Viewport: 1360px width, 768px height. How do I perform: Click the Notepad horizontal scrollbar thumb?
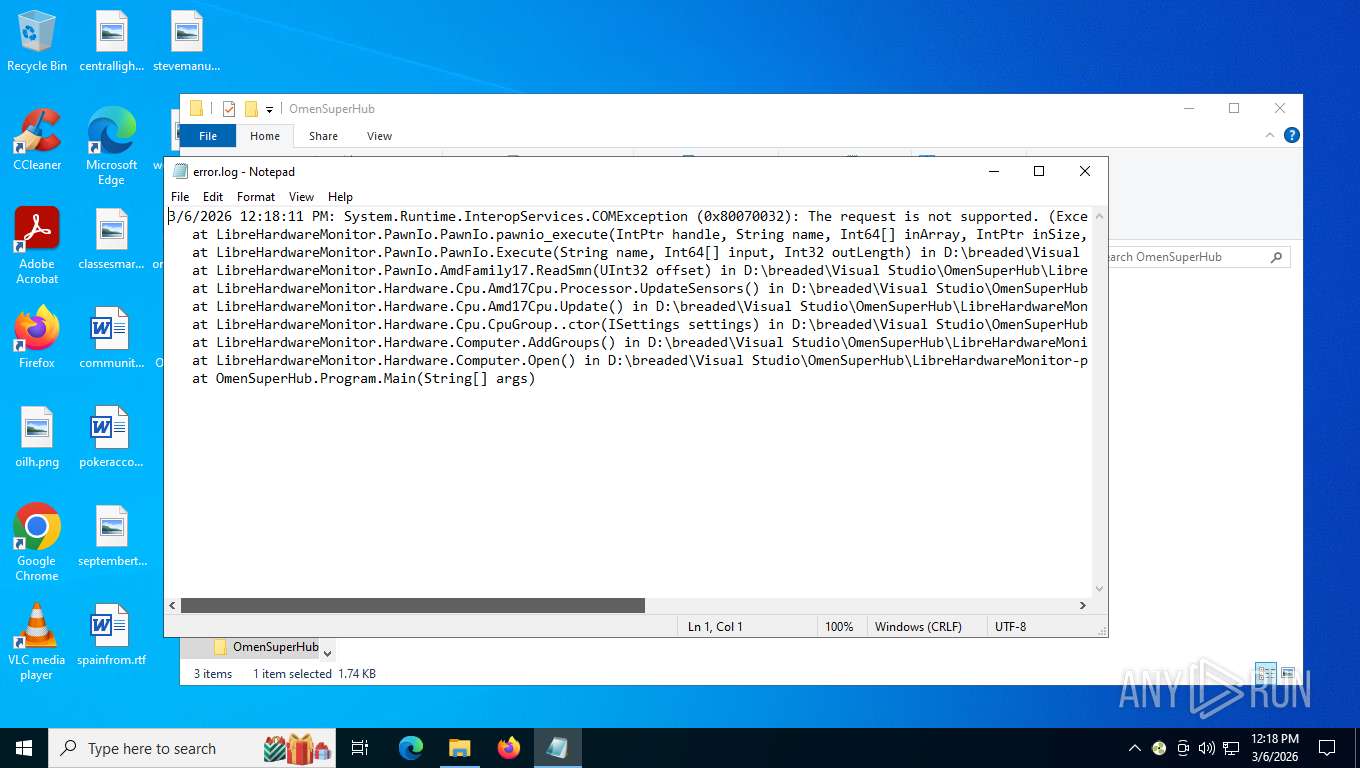412,605
